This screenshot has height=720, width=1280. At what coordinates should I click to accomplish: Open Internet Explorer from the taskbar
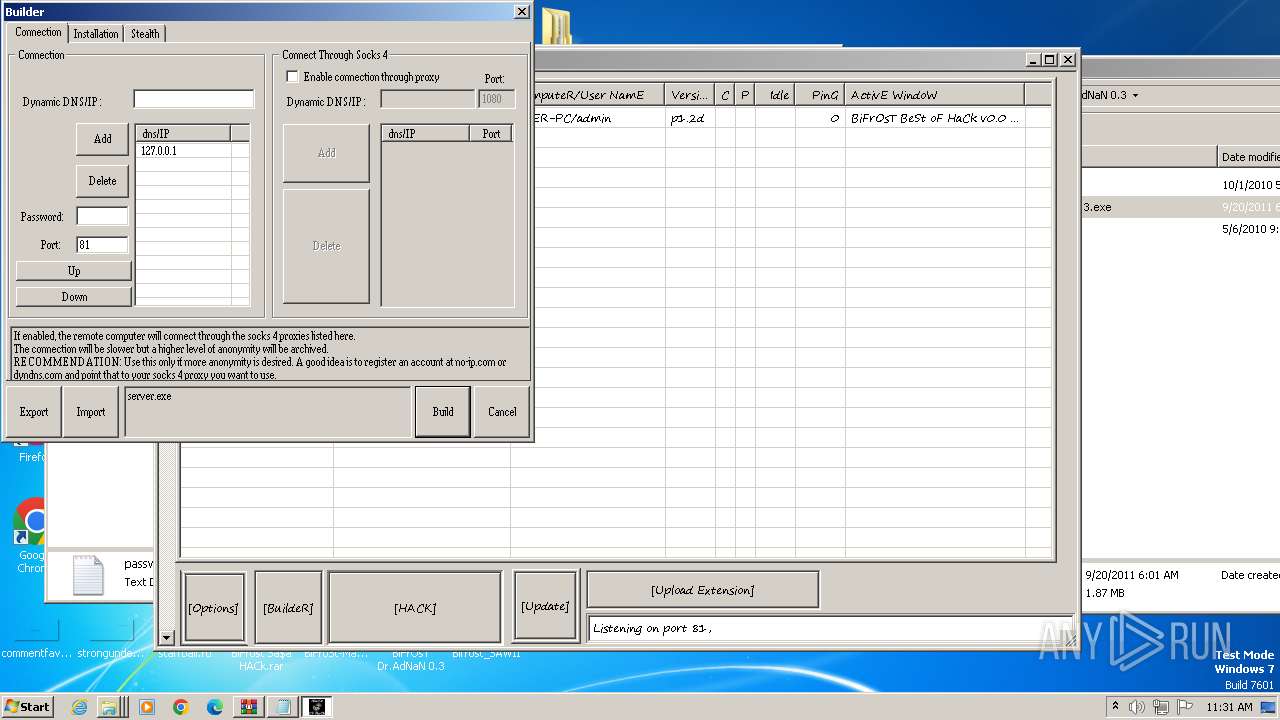coord(79,707)
